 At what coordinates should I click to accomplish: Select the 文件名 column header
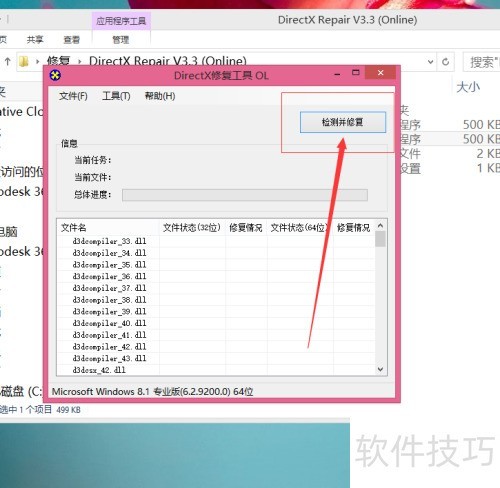pos(108,228)
